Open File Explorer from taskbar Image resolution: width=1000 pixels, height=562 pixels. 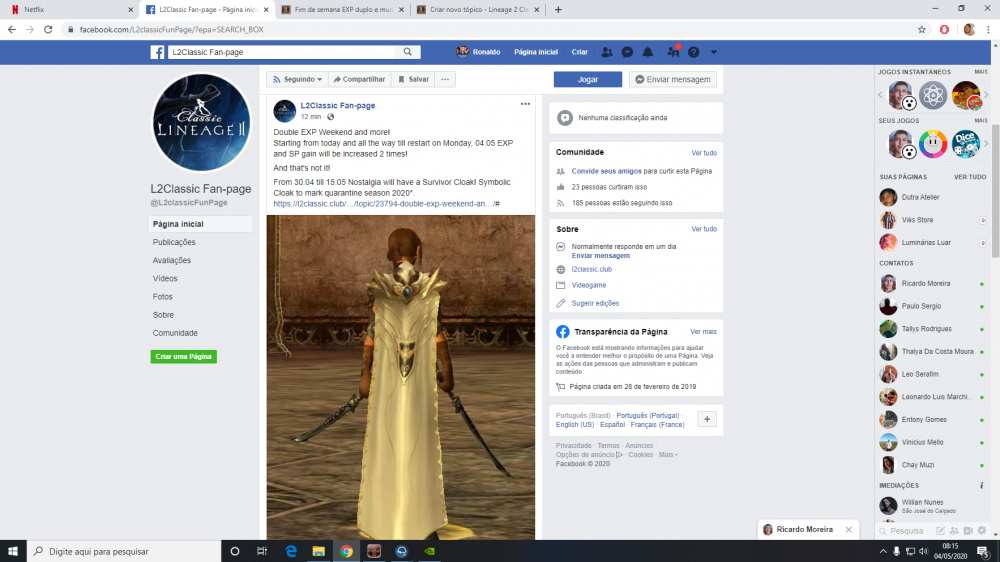318,551
